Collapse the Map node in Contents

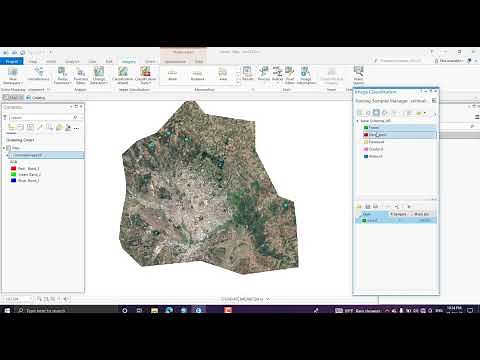coord(4,148)
